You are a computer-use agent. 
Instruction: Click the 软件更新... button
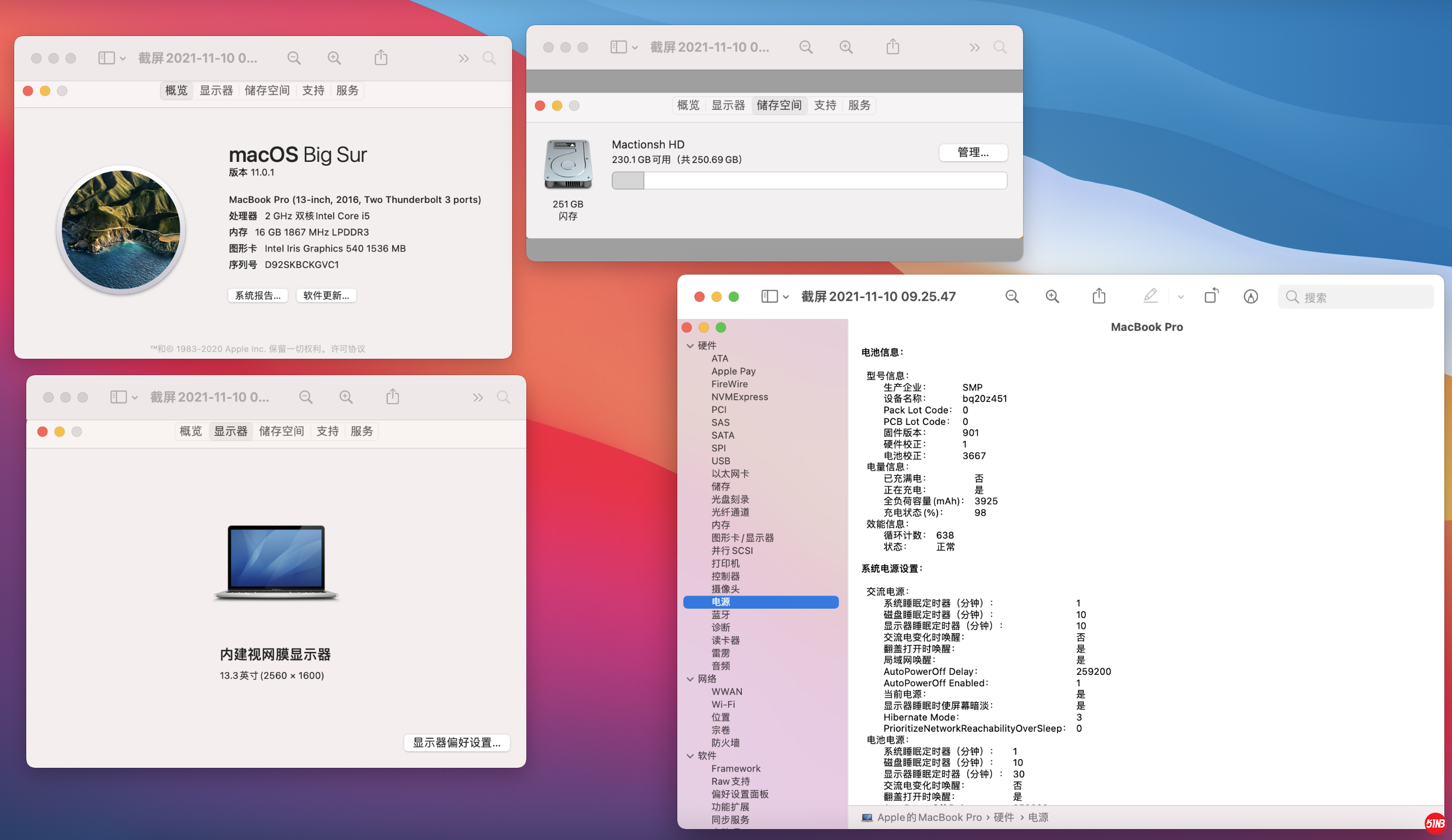click(326, 295)
